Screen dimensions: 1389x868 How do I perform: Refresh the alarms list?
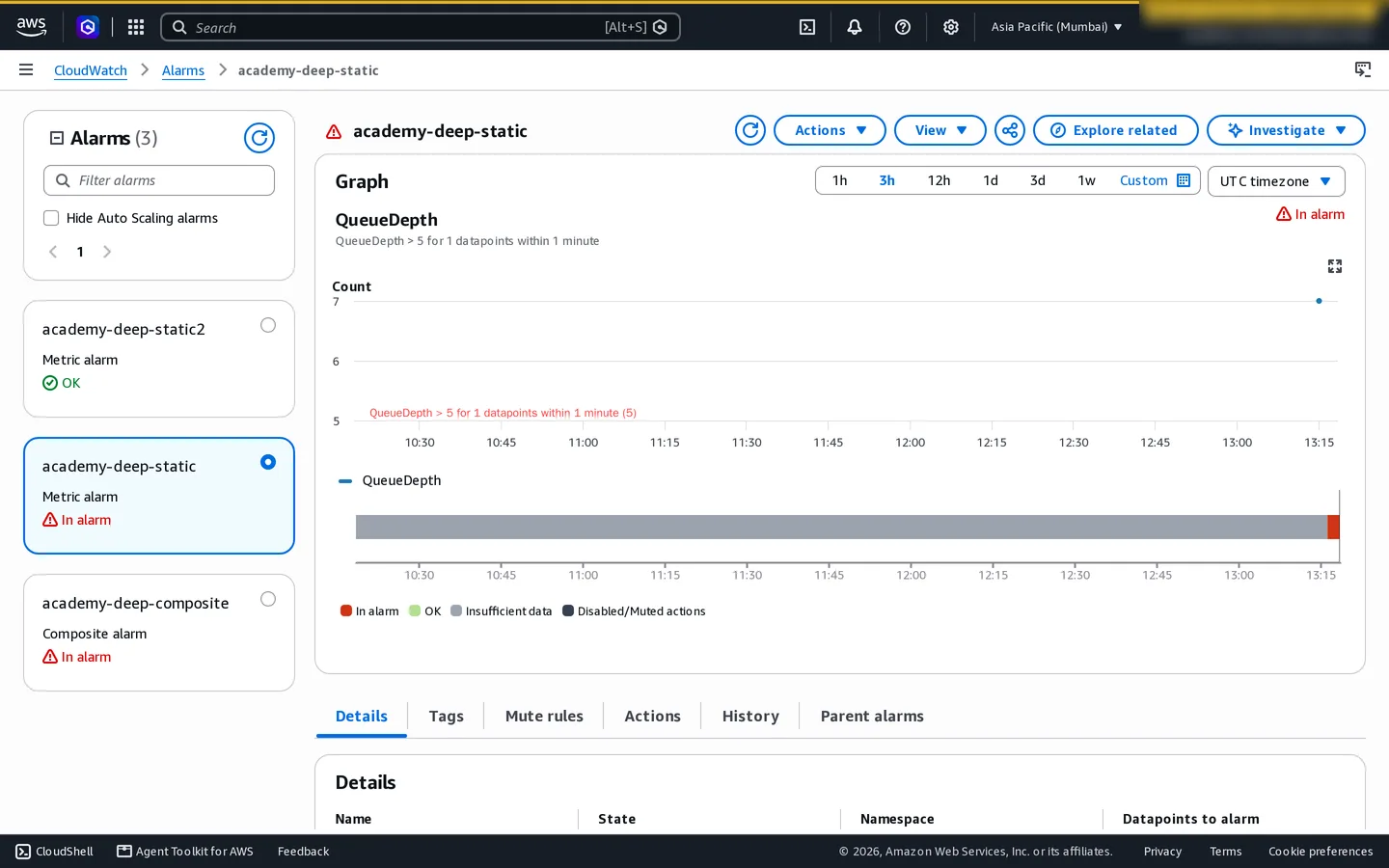coord(259,138)
